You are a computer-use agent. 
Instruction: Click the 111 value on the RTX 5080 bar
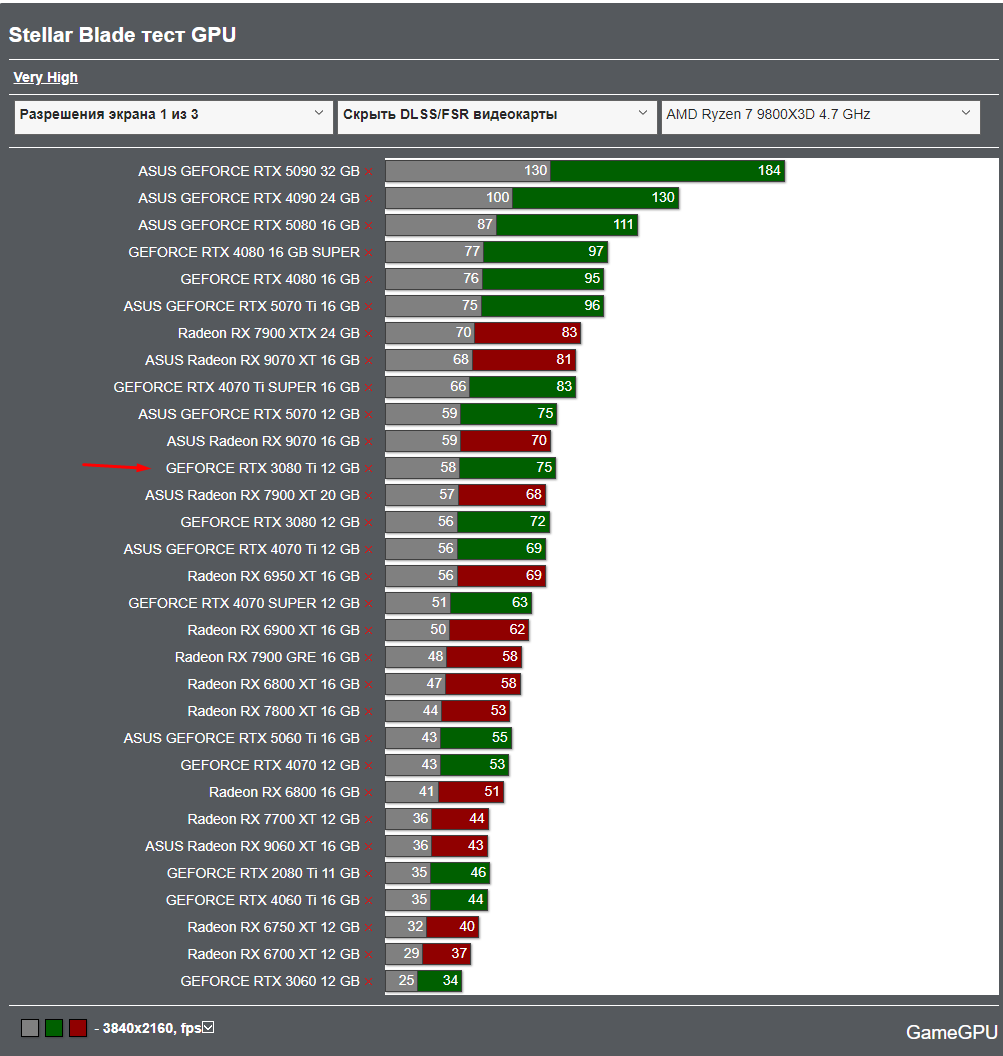click(x=624, y=224)
